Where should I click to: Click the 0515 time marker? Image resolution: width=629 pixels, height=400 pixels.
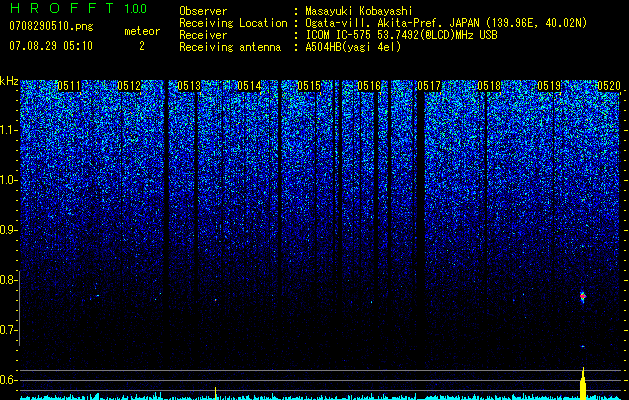click(309, 86)
